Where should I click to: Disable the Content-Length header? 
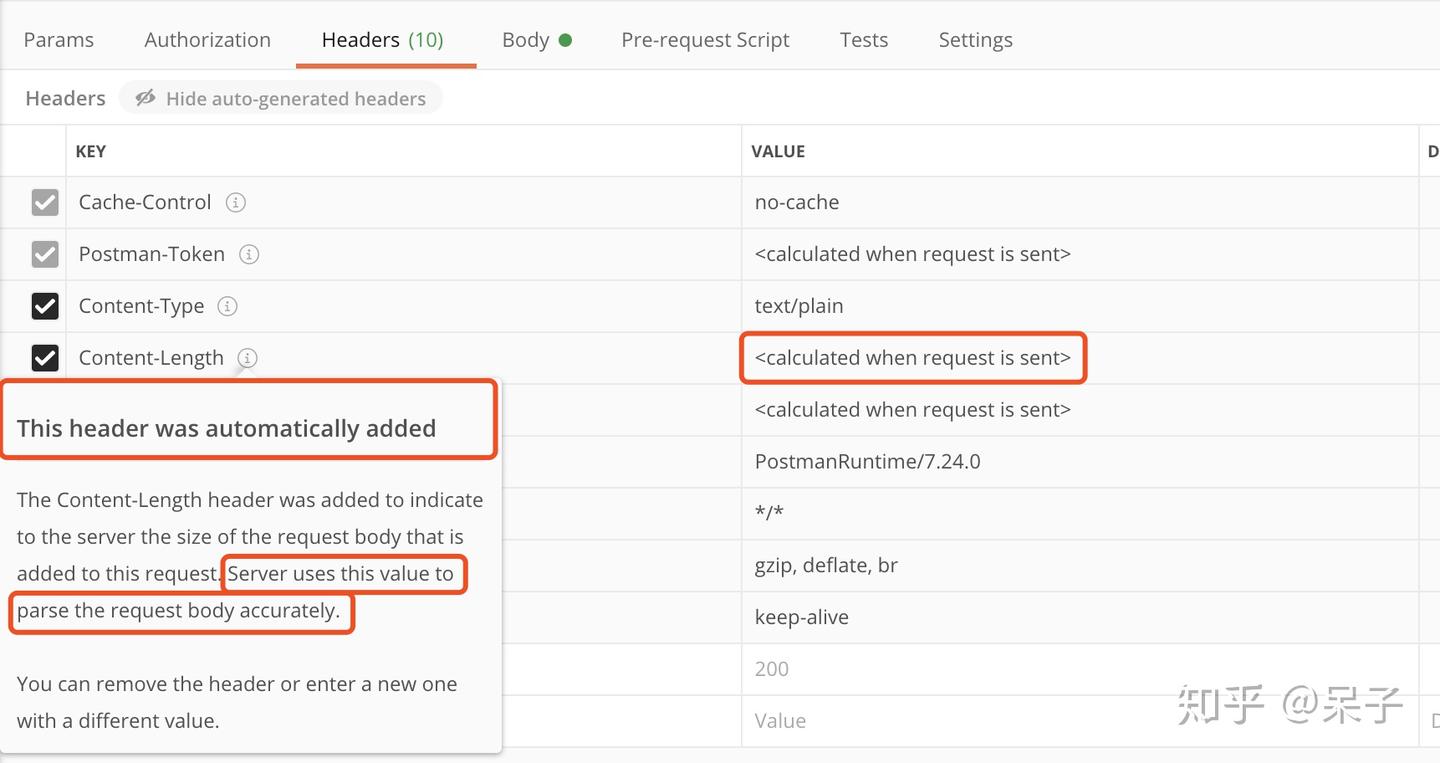click(x=45, y=358)
